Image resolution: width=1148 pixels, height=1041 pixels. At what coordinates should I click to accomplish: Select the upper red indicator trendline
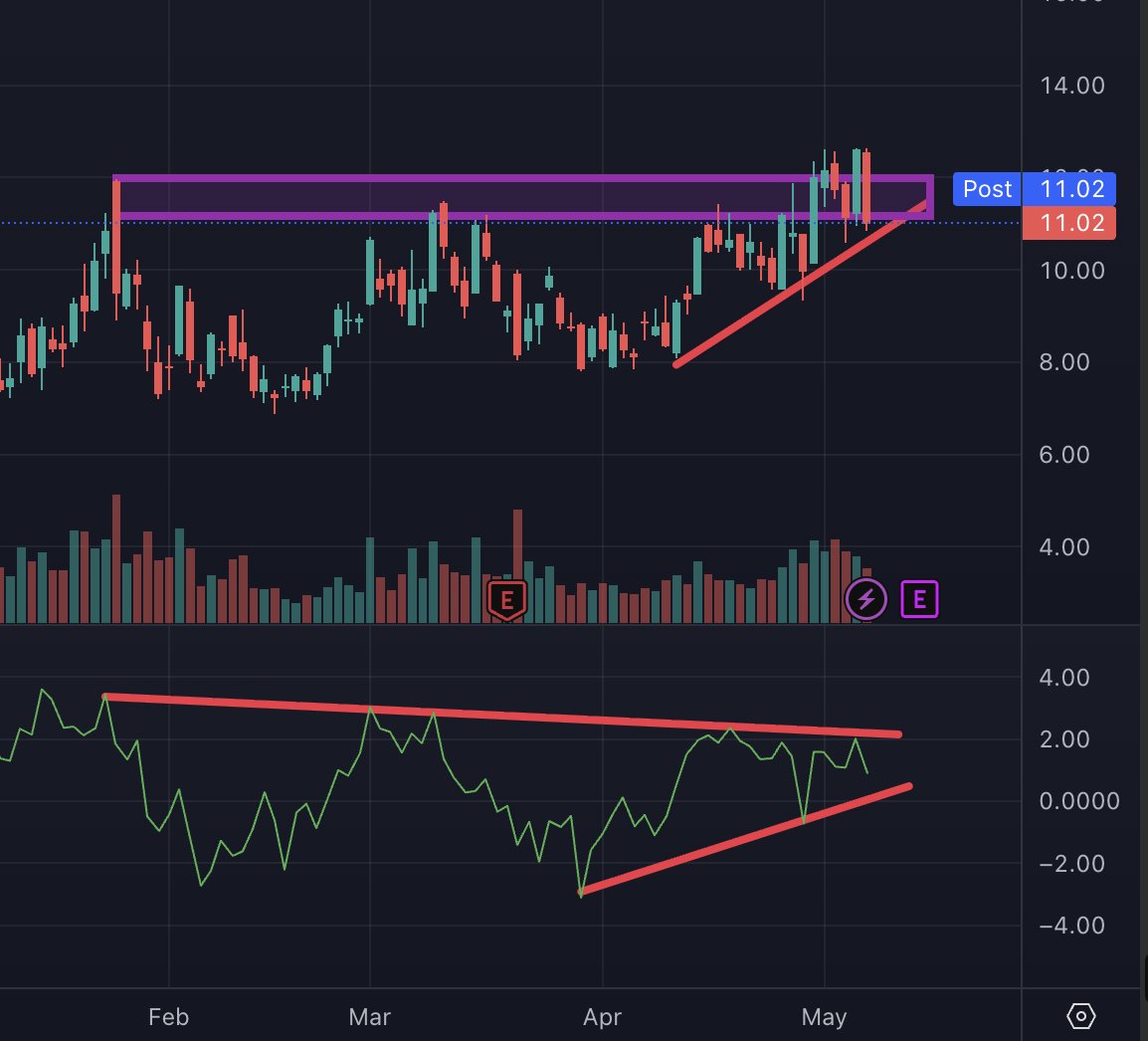pos(502,715)
